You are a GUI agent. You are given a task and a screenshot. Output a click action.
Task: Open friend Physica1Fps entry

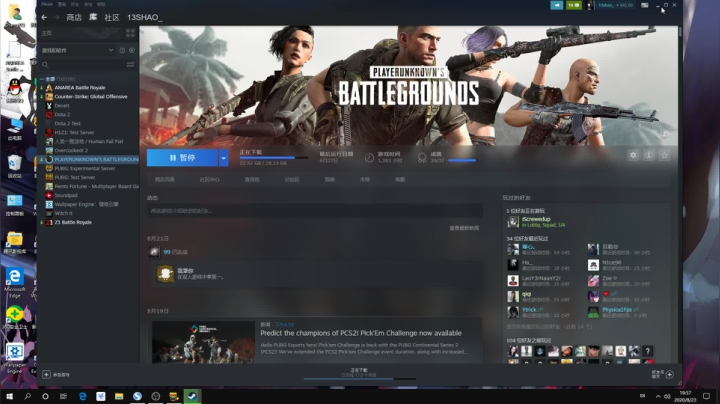[x=618, y=313]
